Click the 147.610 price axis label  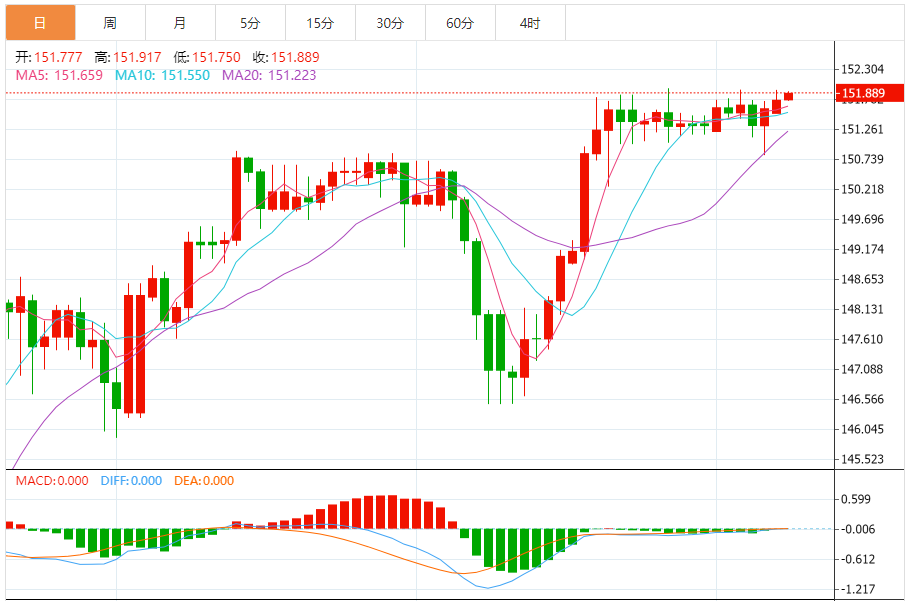(x=862, y=339)
